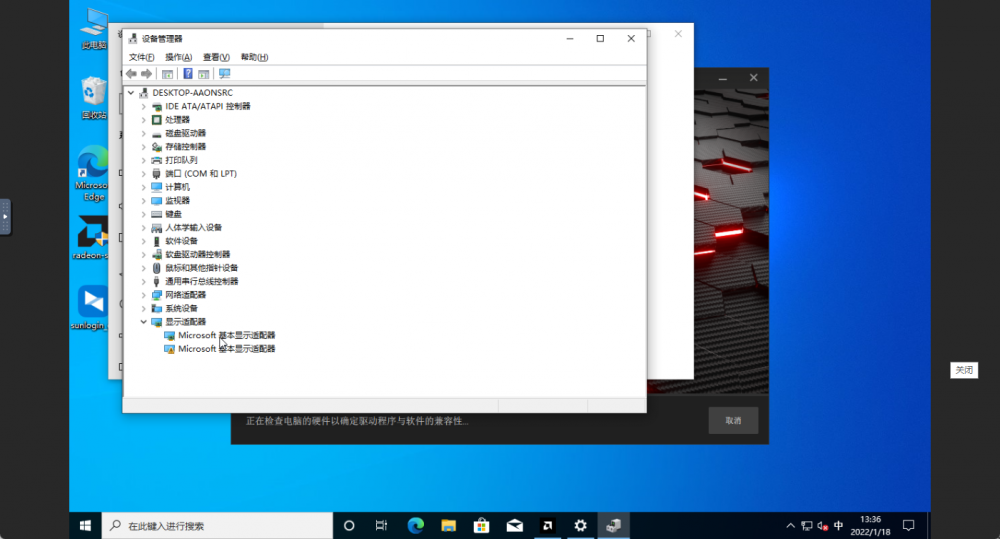The image size is (1000, 539).
Task: Select the DESKTOP-AAONSRC computer icon
Action: pos(143,92)
